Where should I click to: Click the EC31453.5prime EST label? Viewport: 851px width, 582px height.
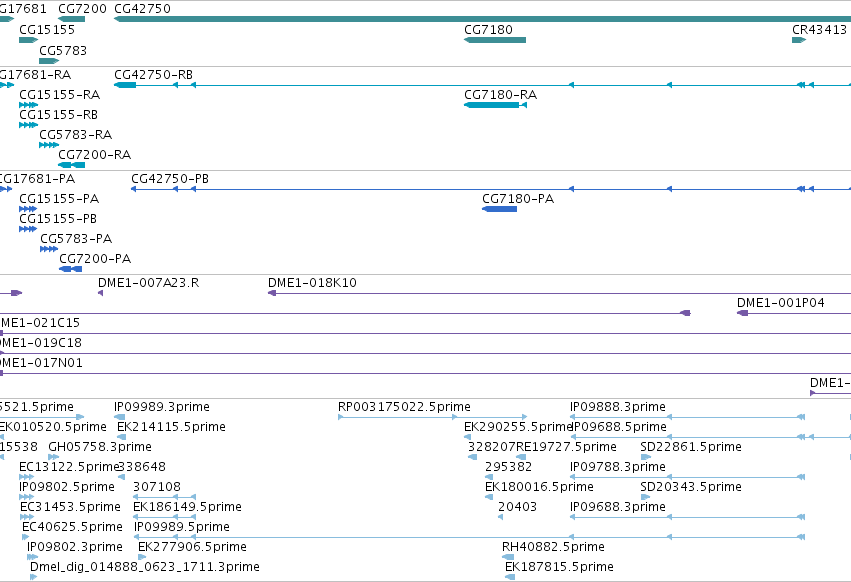pos(71,507)
